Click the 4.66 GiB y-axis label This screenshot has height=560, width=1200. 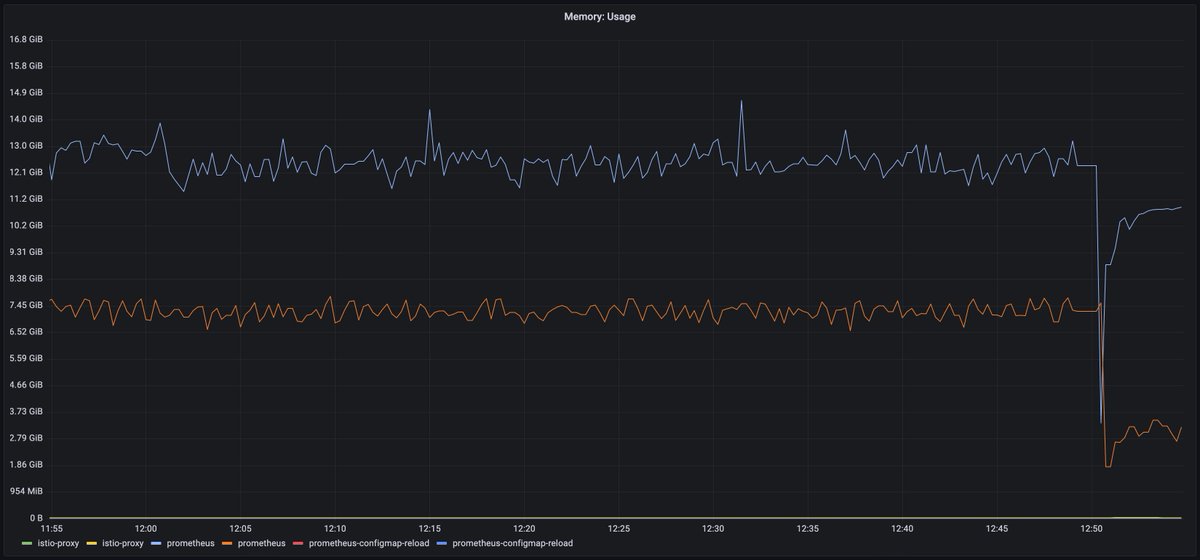[x=25, y=385]
